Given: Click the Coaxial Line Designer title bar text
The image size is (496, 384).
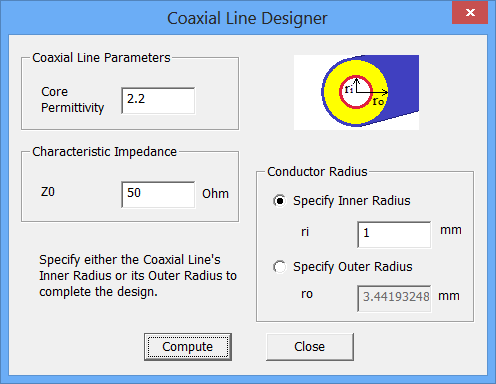Looking at the screenshot, I should pos(247,18).
